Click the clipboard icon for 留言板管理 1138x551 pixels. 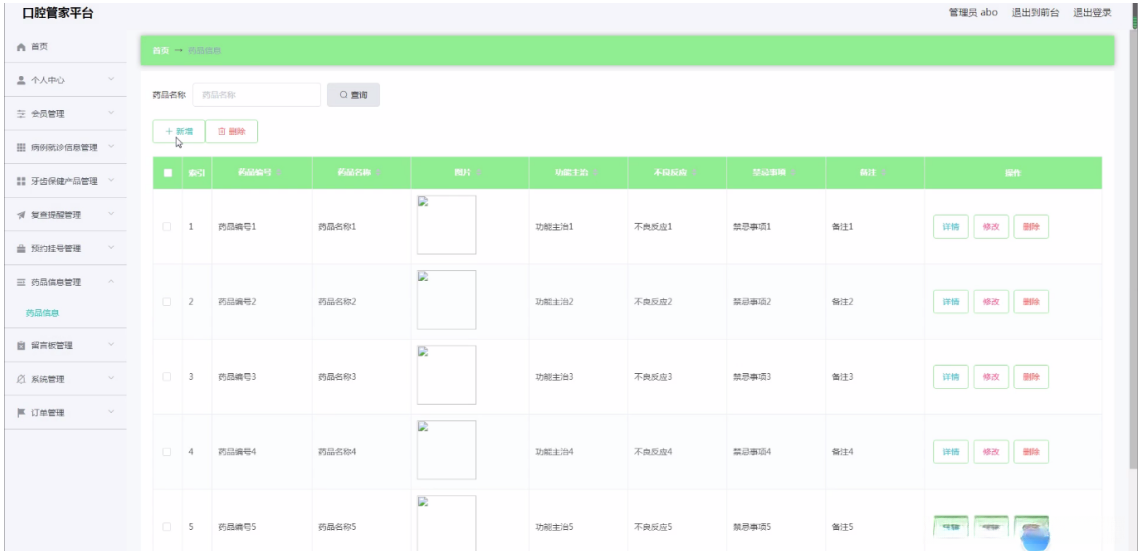tap(21, 346)
